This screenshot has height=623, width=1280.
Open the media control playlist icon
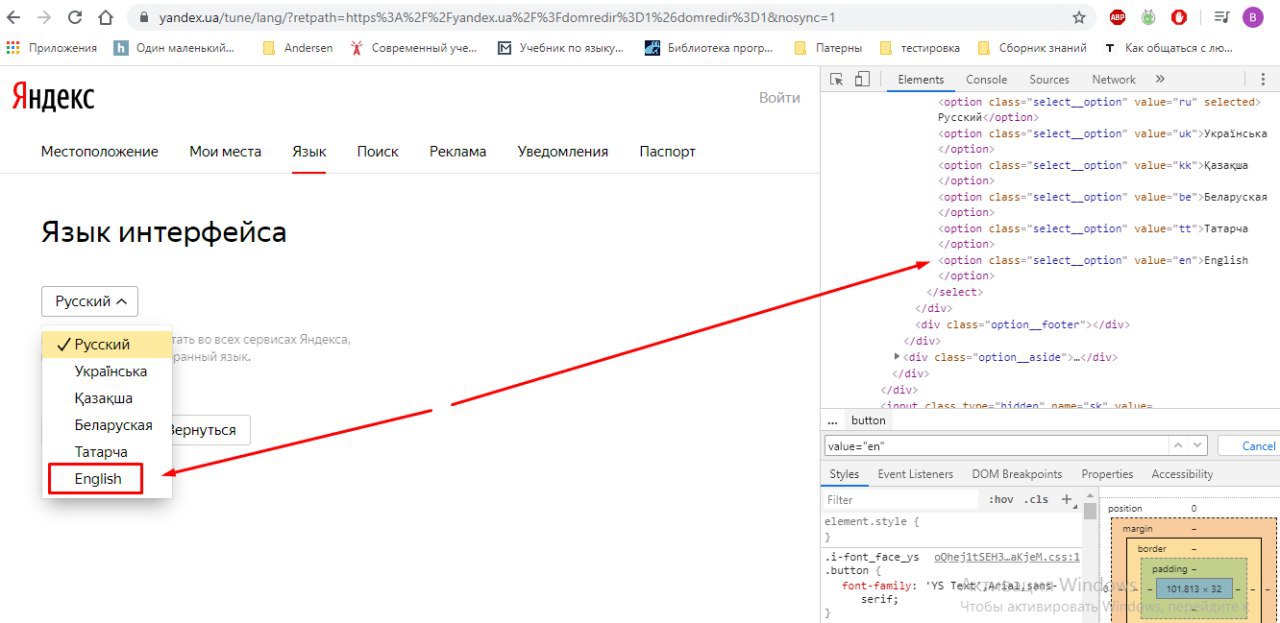click(1221, 17)
